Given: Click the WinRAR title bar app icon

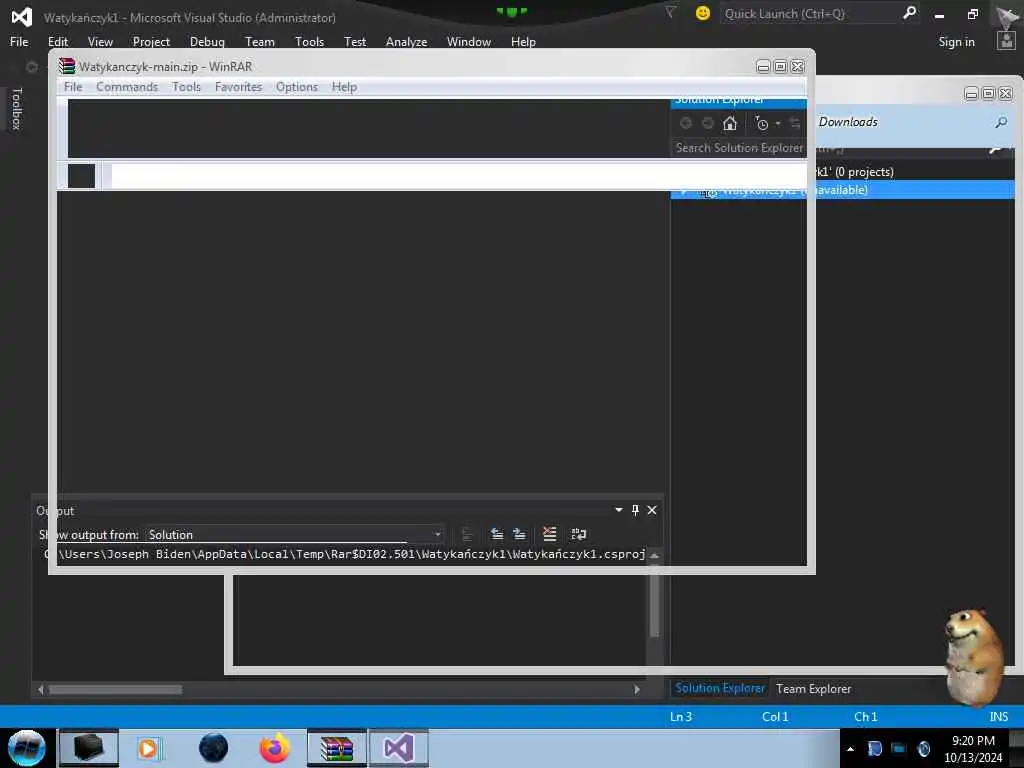Looking at the screenshot, I should tap(67, 66).
